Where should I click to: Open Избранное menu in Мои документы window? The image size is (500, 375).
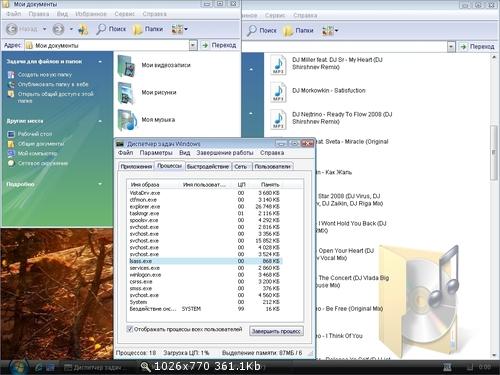click(91, 14)
